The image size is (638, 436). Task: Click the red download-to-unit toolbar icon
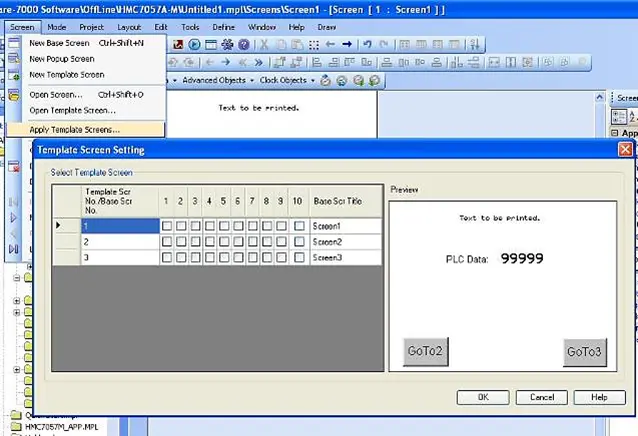178,44
